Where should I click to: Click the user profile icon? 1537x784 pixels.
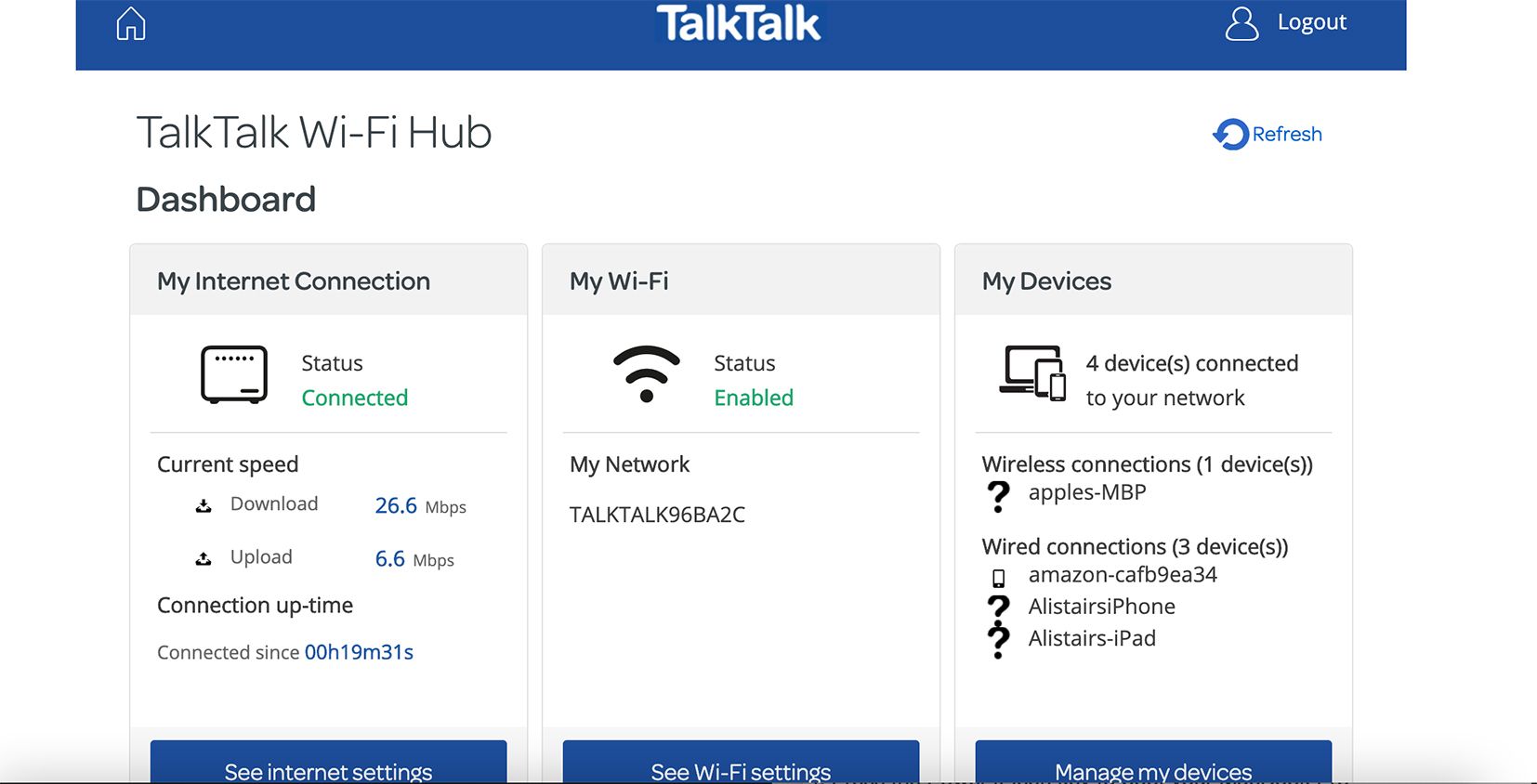(1241, 23)
